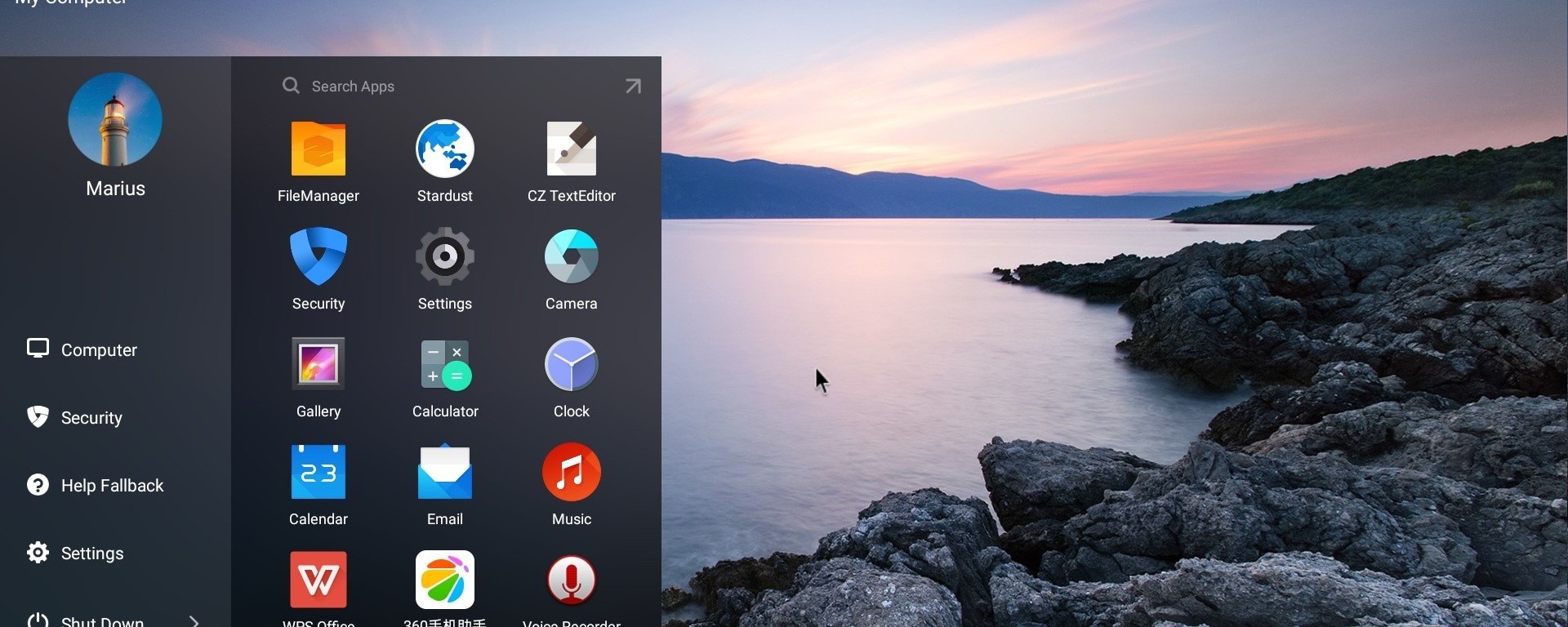Open the Security shield app icon
This screenshot has height=627, width=1568.
(318, 257)
